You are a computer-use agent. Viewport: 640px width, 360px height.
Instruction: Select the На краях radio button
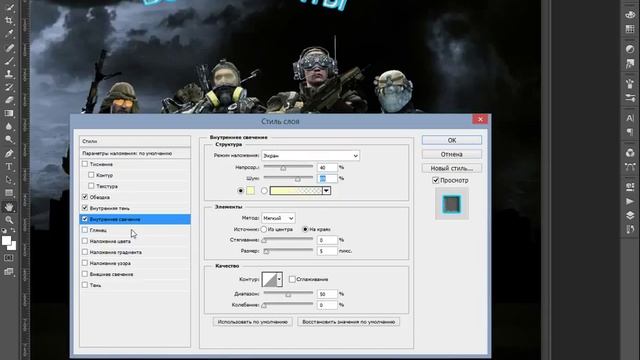pyautogui.click(x=305, y=229)
